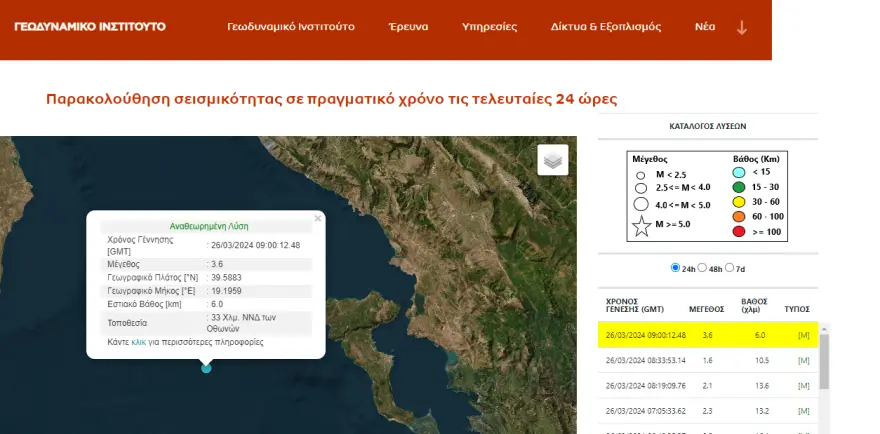This screenshot has height=434, width=880.
Task: Close the earthquake info popup
Action: point(318,217)
